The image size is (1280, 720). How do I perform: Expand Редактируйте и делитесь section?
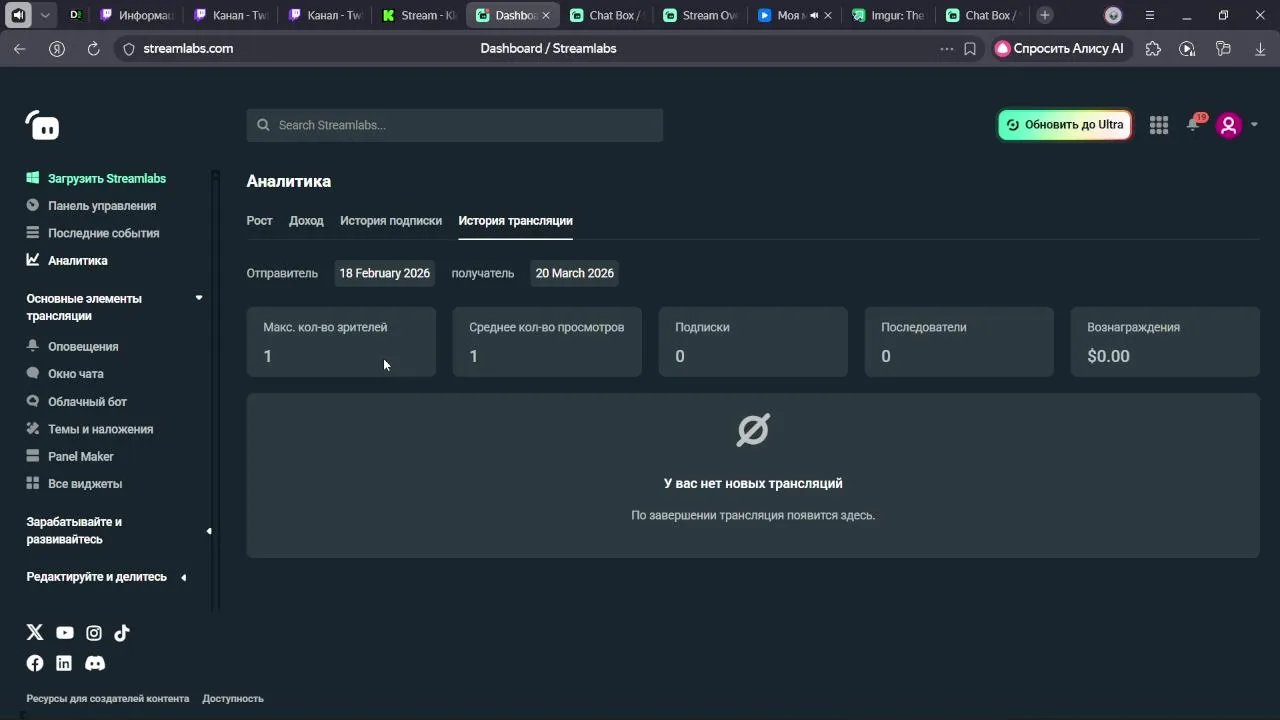click(184, 577)
